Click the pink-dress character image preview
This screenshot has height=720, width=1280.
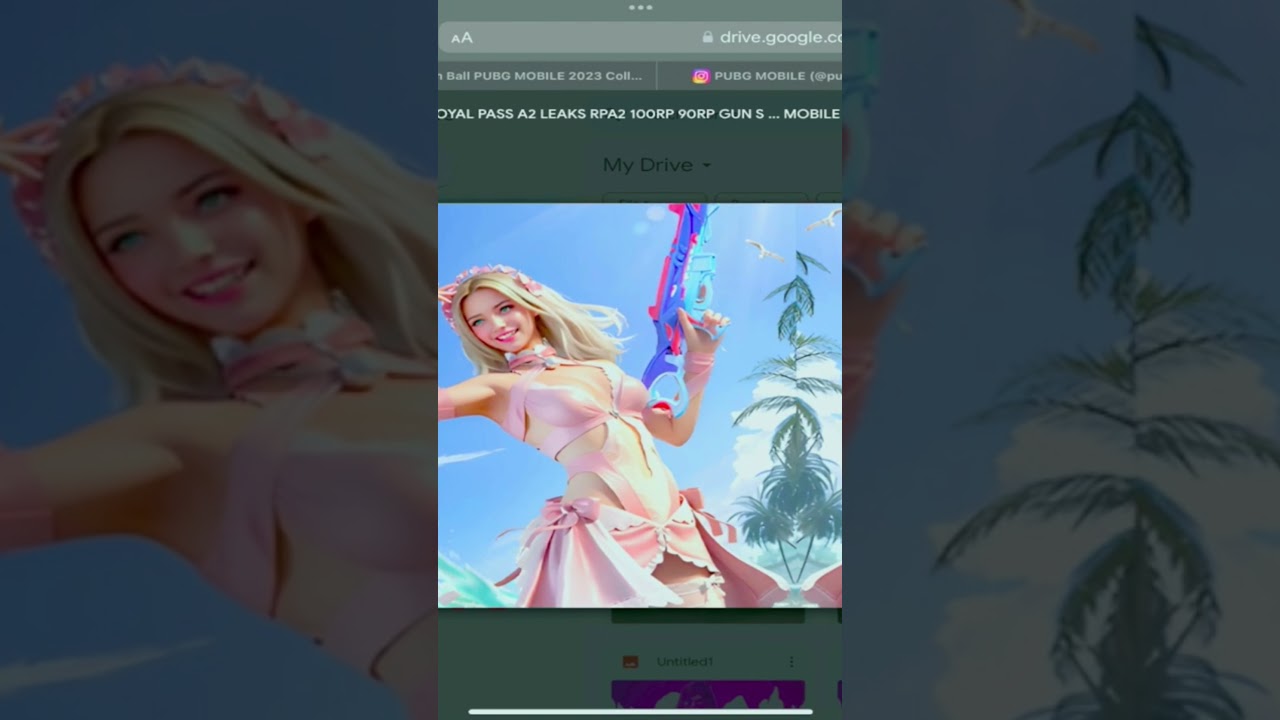pyautogui.click(x=640, y=405)
